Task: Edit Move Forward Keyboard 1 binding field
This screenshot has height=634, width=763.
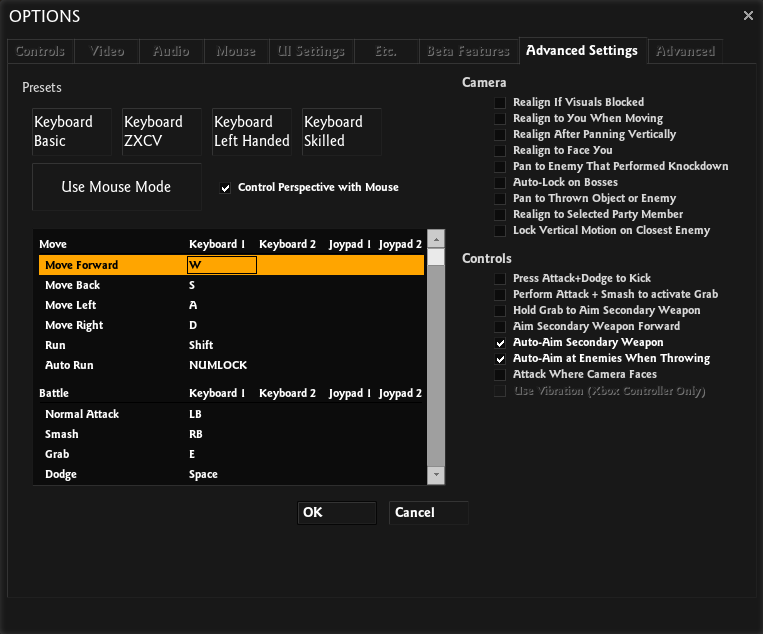Action: click(x=222, y=265)
